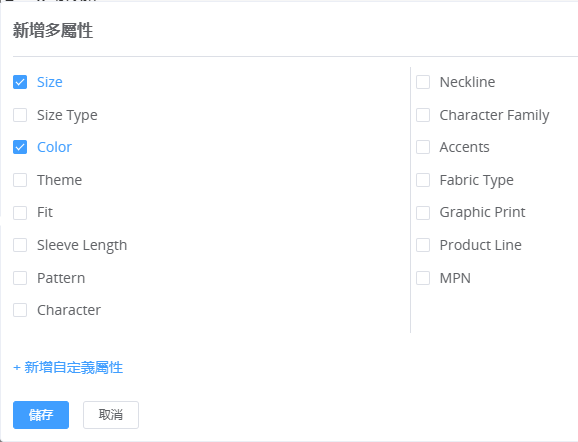Check the Sleeve Length option

point(20,245)
